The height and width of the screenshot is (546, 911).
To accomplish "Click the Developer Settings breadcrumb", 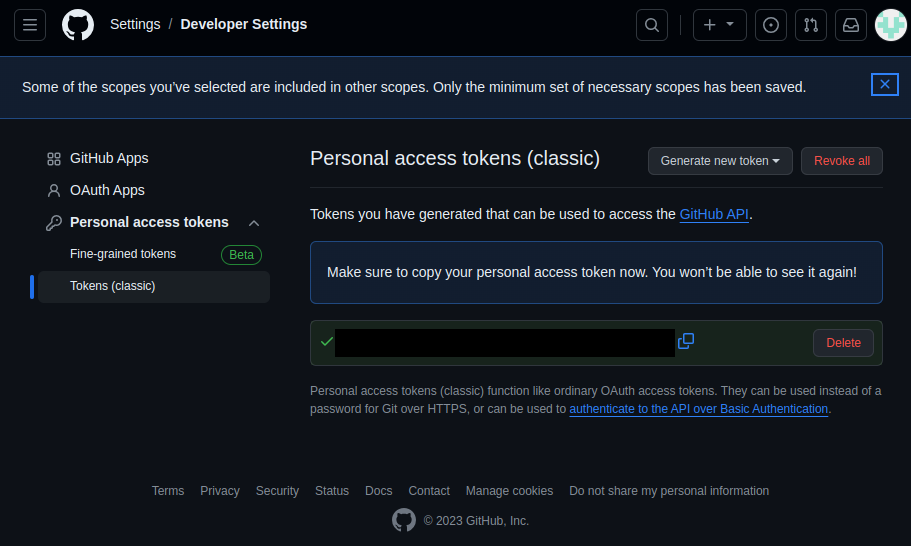I will (x=244, y=24).
